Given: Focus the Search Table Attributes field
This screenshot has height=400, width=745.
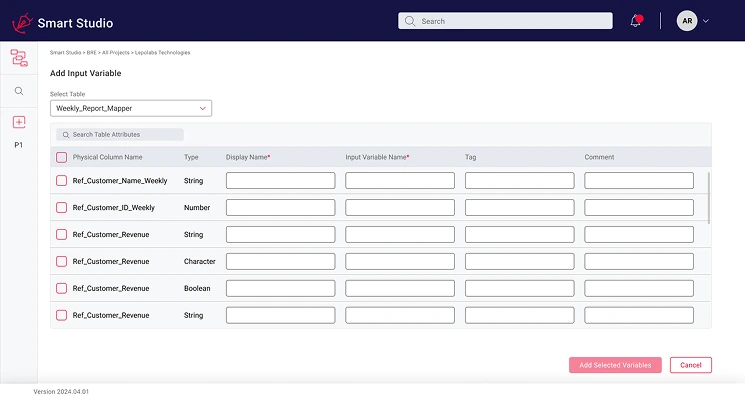Looking at the screenshot, I should pyautogui.click(x=121, y=134).
